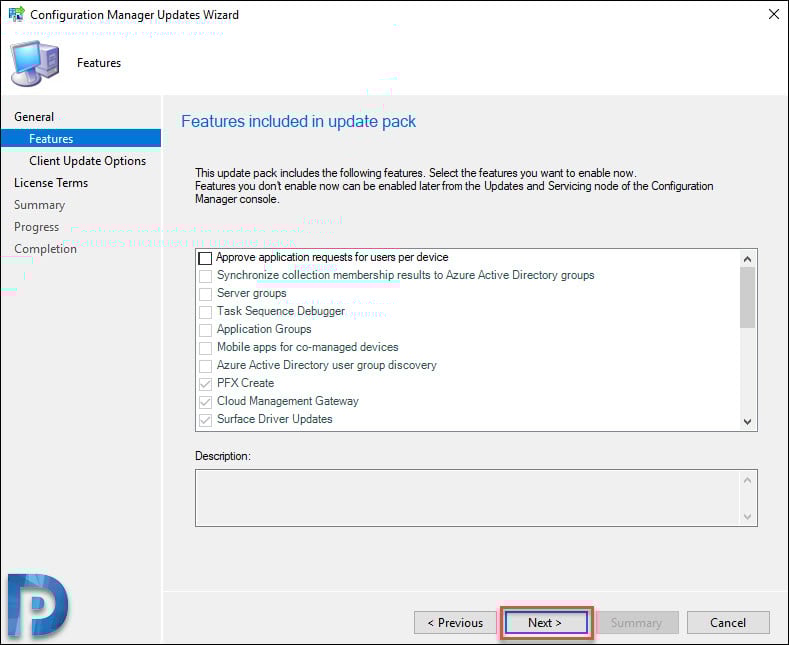The image size is (789, 645).
Task: Select General in the wizard steps
Action: click(x=34, y=117)
